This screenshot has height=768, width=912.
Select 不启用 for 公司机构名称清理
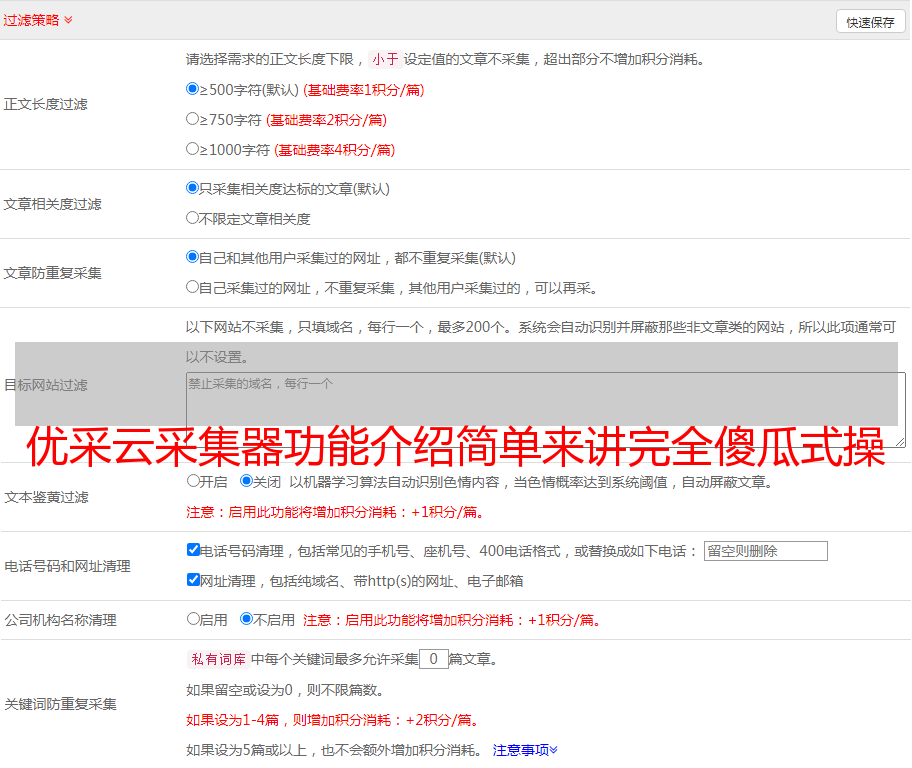pos(247,619)
